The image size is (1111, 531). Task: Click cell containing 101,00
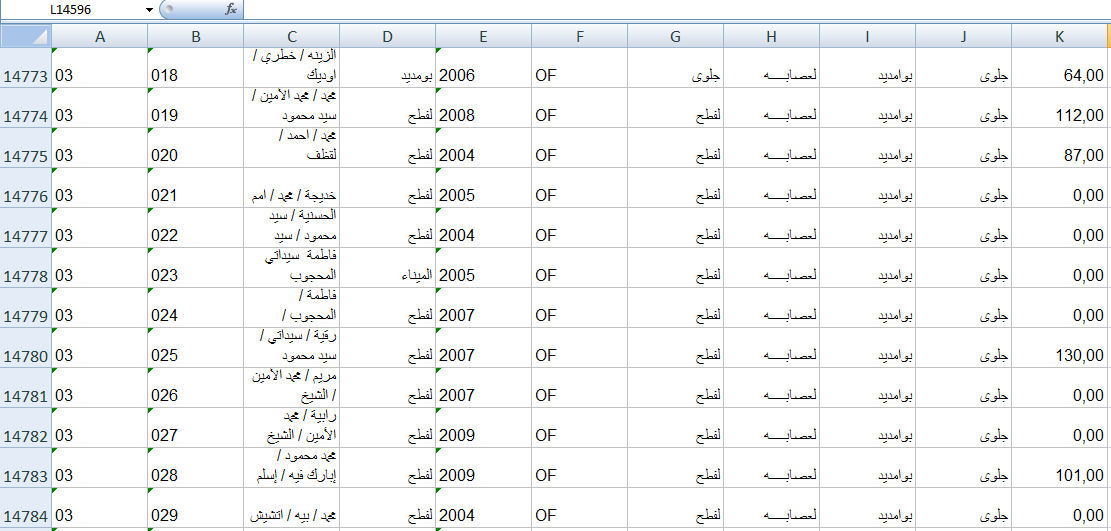pyautogui.click(x=1061, y=467)
